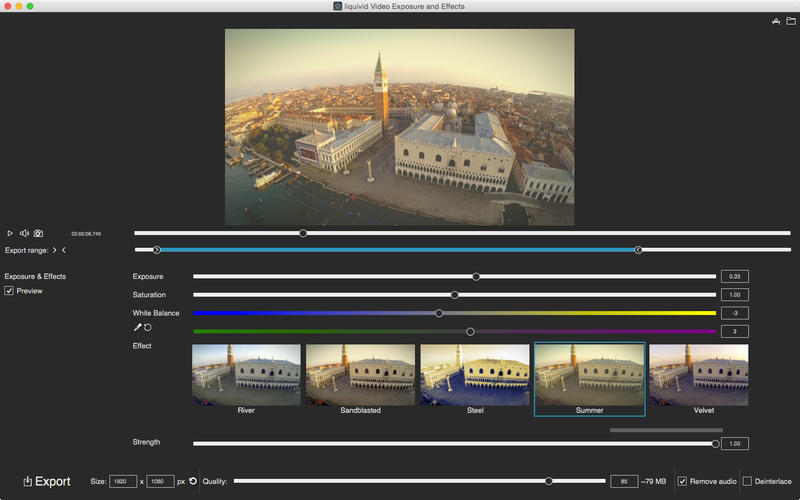800x500 pixels.
Task: Reset export size with the revert arrow
Action: (x=193, y=481)
